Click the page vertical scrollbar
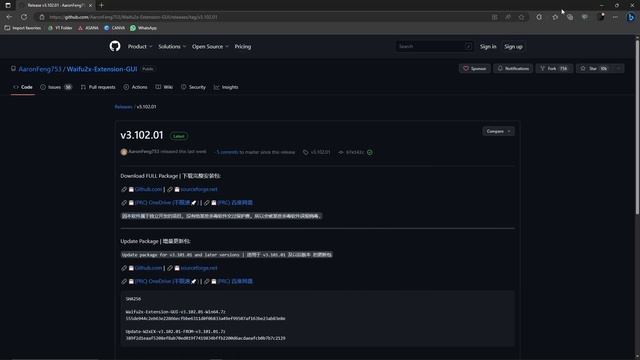Viewport: 640px width, 360px height. (637, 127)
